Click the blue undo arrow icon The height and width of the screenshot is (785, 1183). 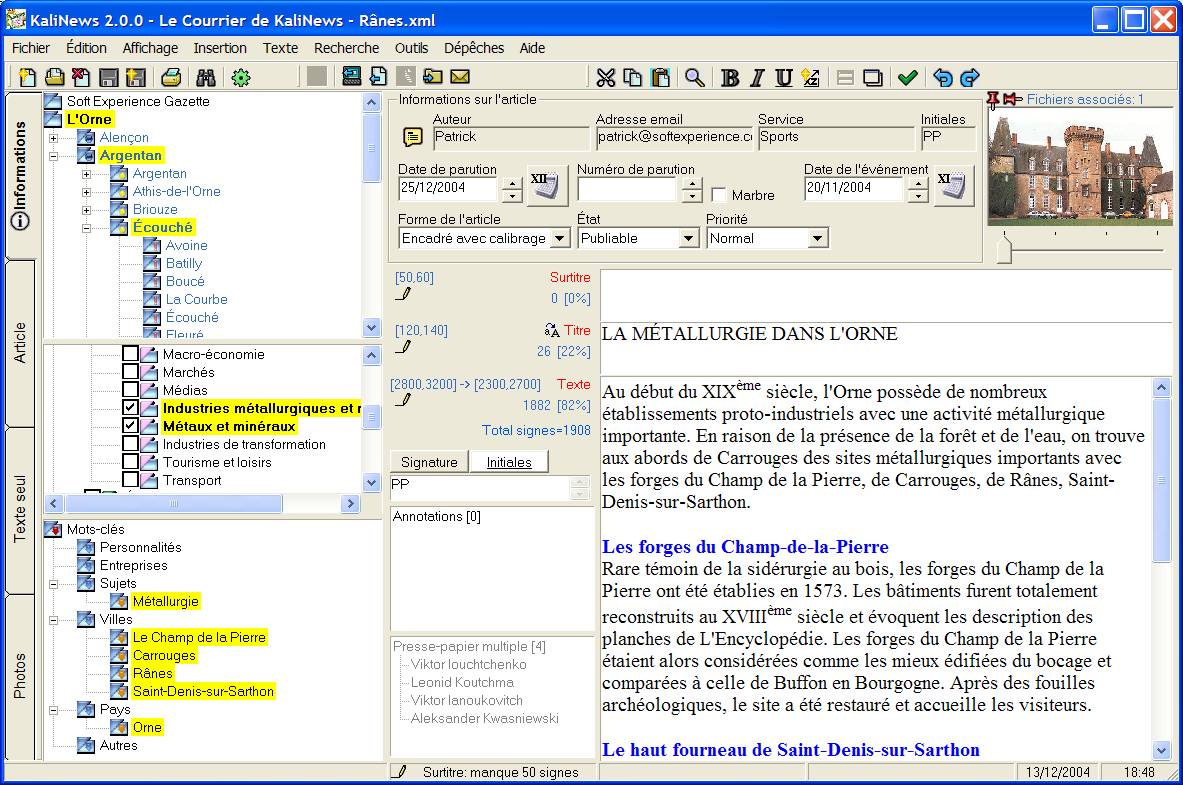[x=942, y=77]
